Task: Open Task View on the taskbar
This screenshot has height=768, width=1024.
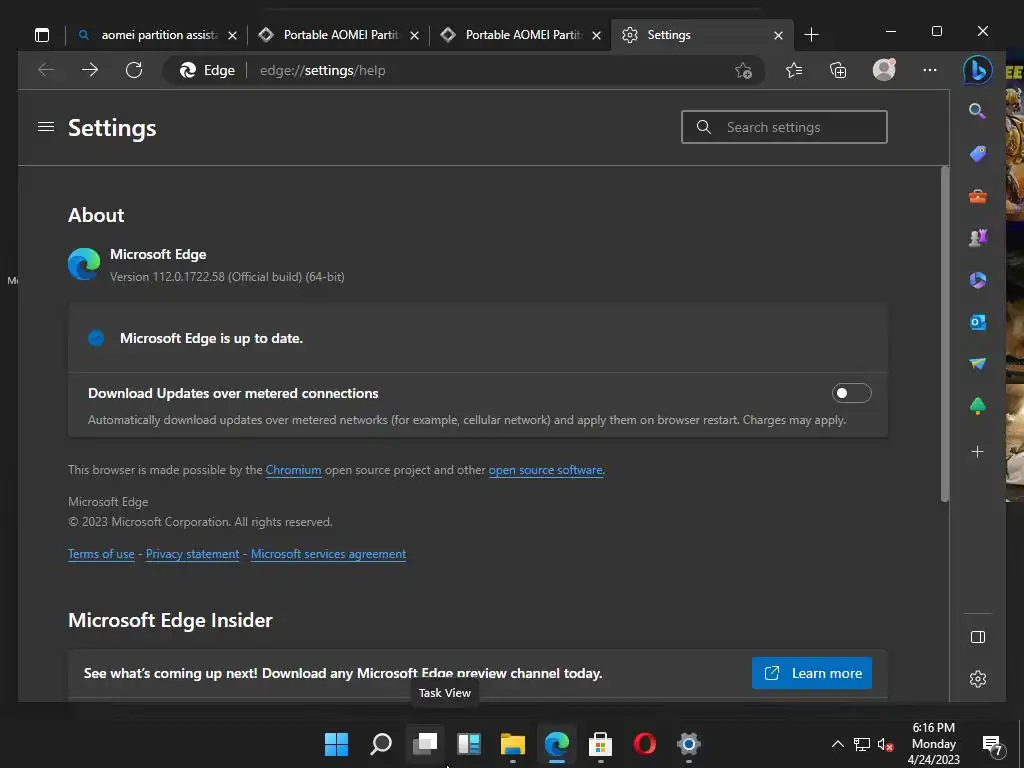Action: point(425,744)
